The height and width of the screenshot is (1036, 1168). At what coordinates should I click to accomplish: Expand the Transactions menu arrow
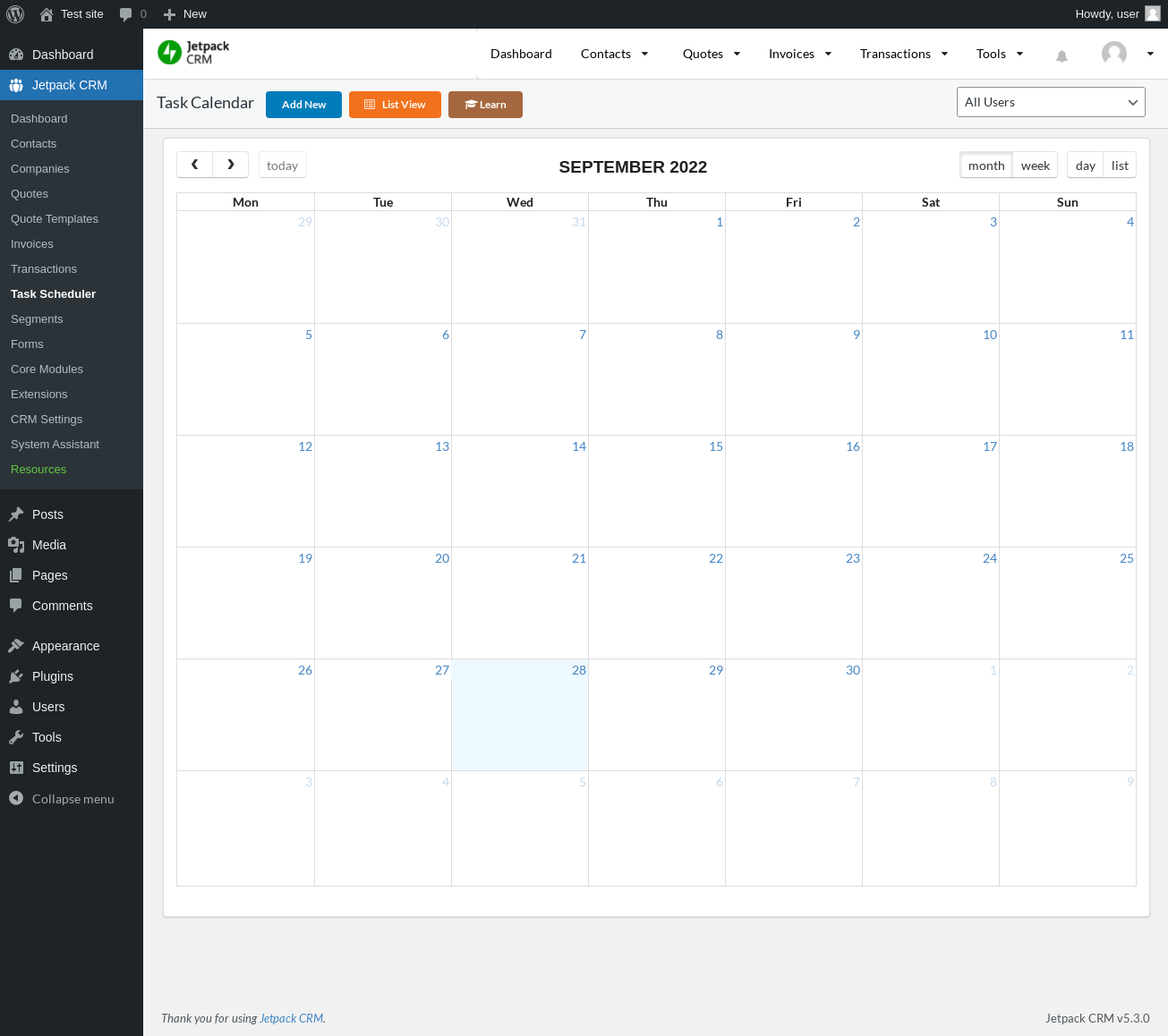coord(944,54)
